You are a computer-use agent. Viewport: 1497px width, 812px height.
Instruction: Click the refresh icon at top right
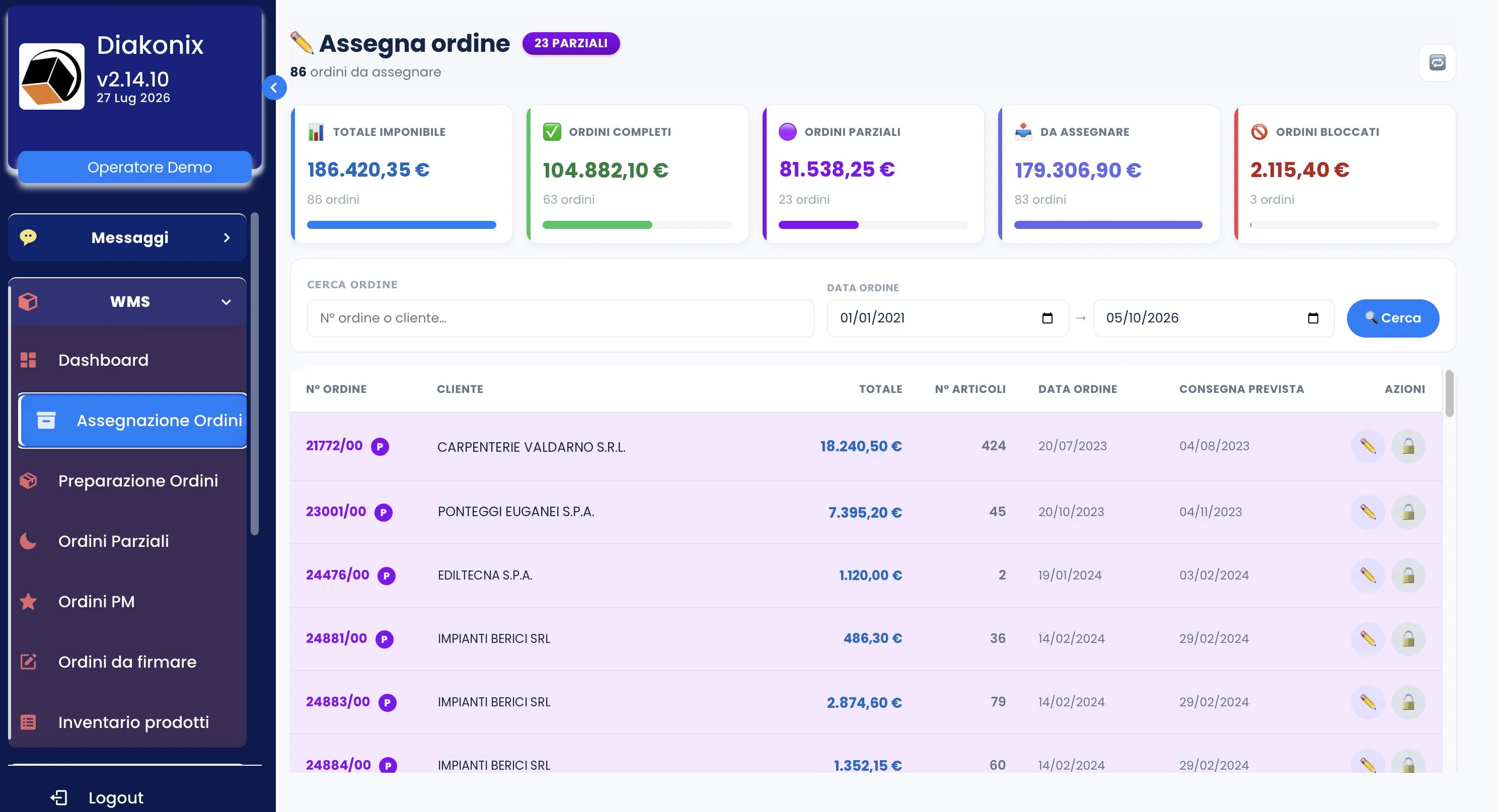coord(1437,63)
